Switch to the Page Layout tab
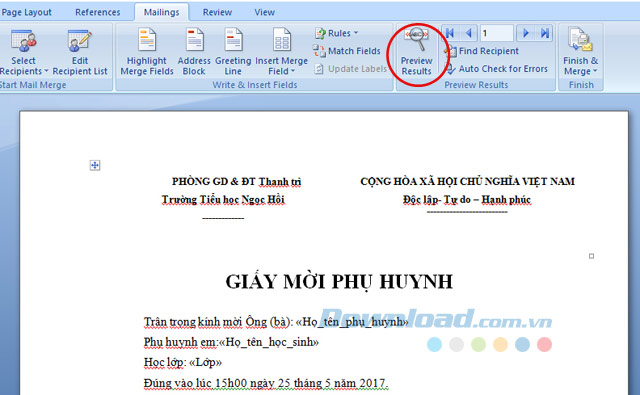Screen dimensions: 640x395 pyautogui.click(x=26, y=12)
